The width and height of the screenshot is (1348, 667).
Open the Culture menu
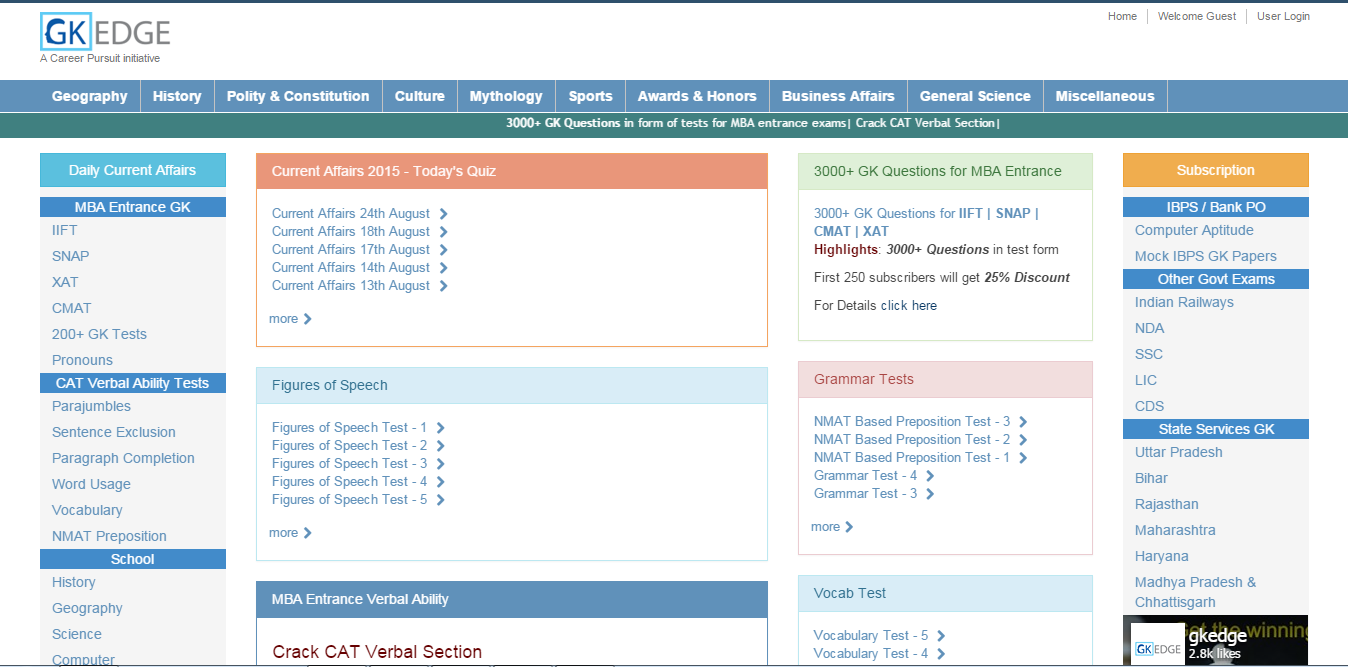[420, 96]
